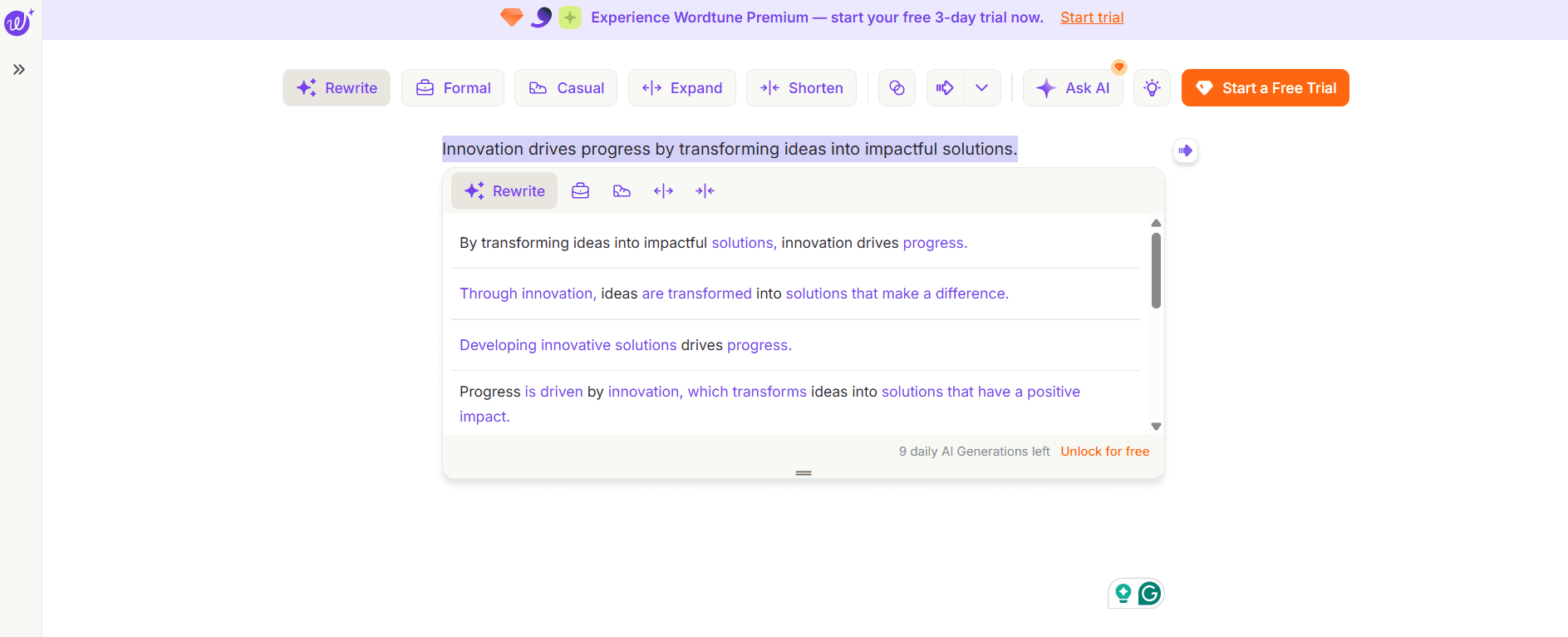This screenshot has height=637, width=1568.
Task: Click the expand icon in suggestions panel
Action: (663, 191)
